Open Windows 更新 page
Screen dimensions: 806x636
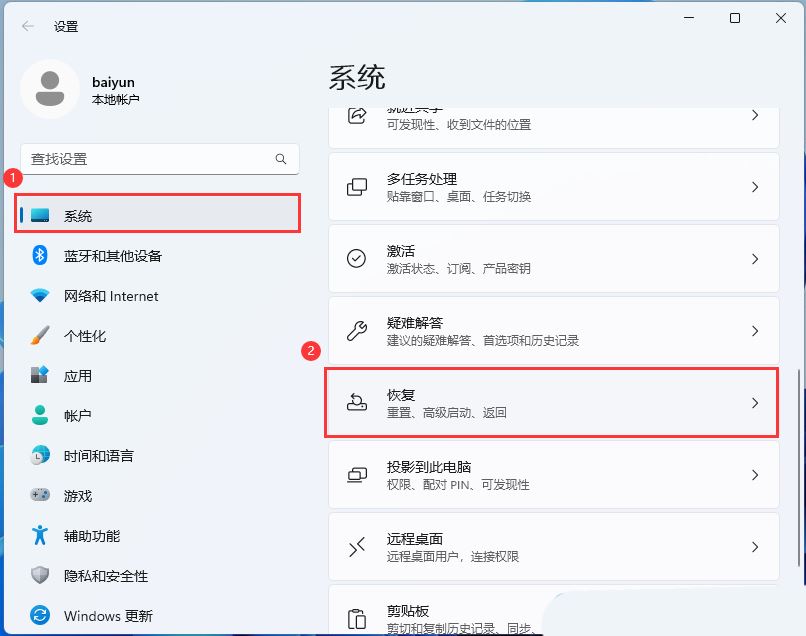point(158,615)
